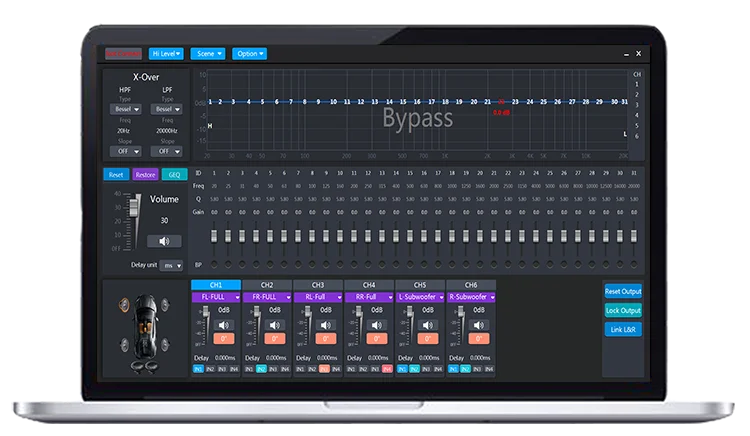This screenshot has width=750, height=436.
Task: Toggle the IN1 input on CH1
Action: [x=198, y=369]
